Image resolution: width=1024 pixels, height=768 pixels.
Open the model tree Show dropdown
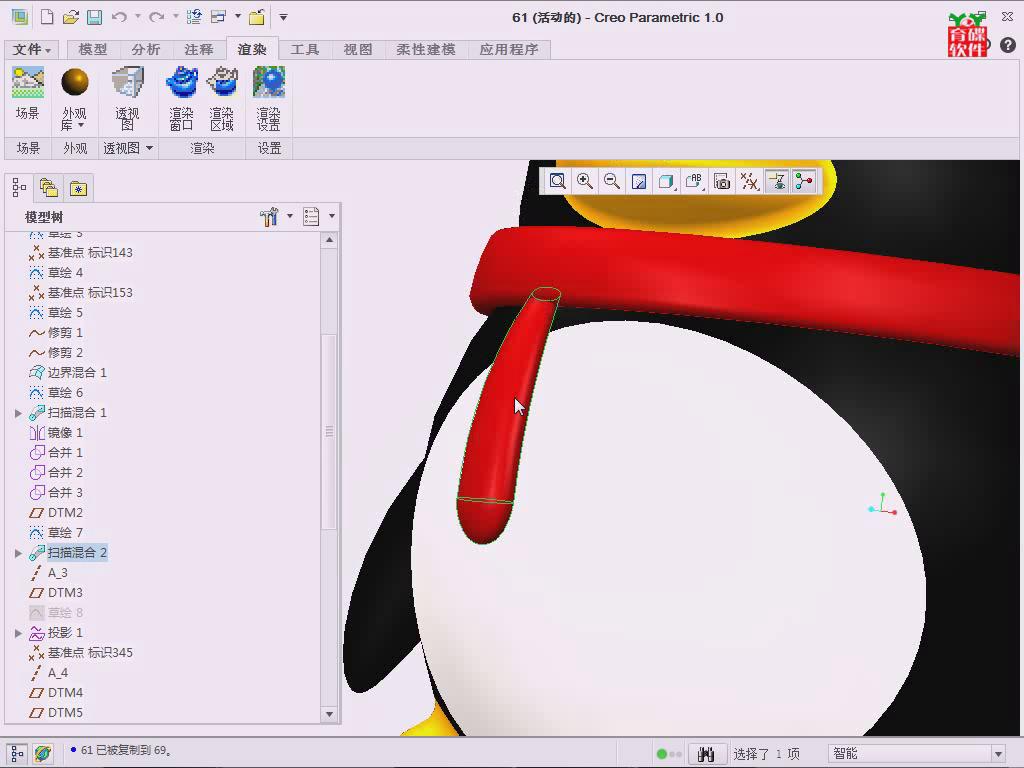332,216
